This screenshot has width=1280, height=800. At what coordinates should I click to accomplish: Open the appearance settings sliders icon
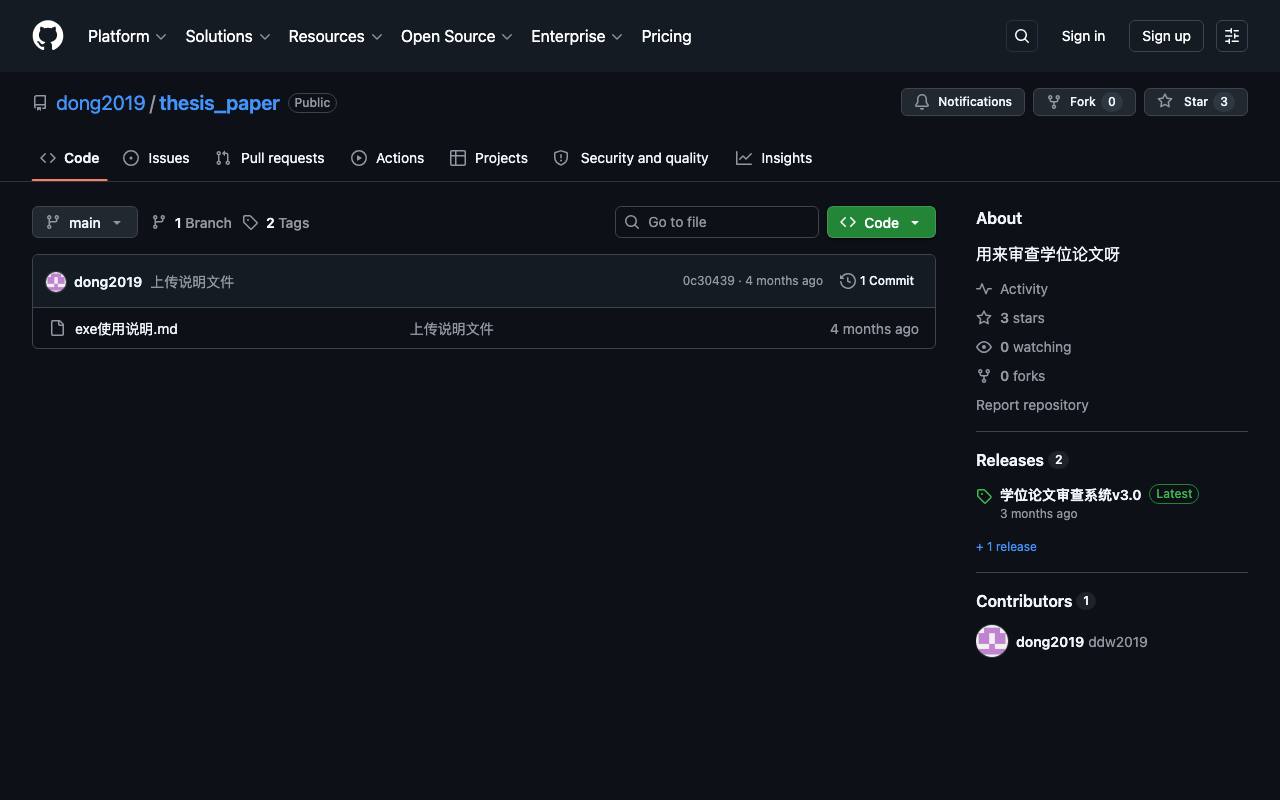point(1232,36)
